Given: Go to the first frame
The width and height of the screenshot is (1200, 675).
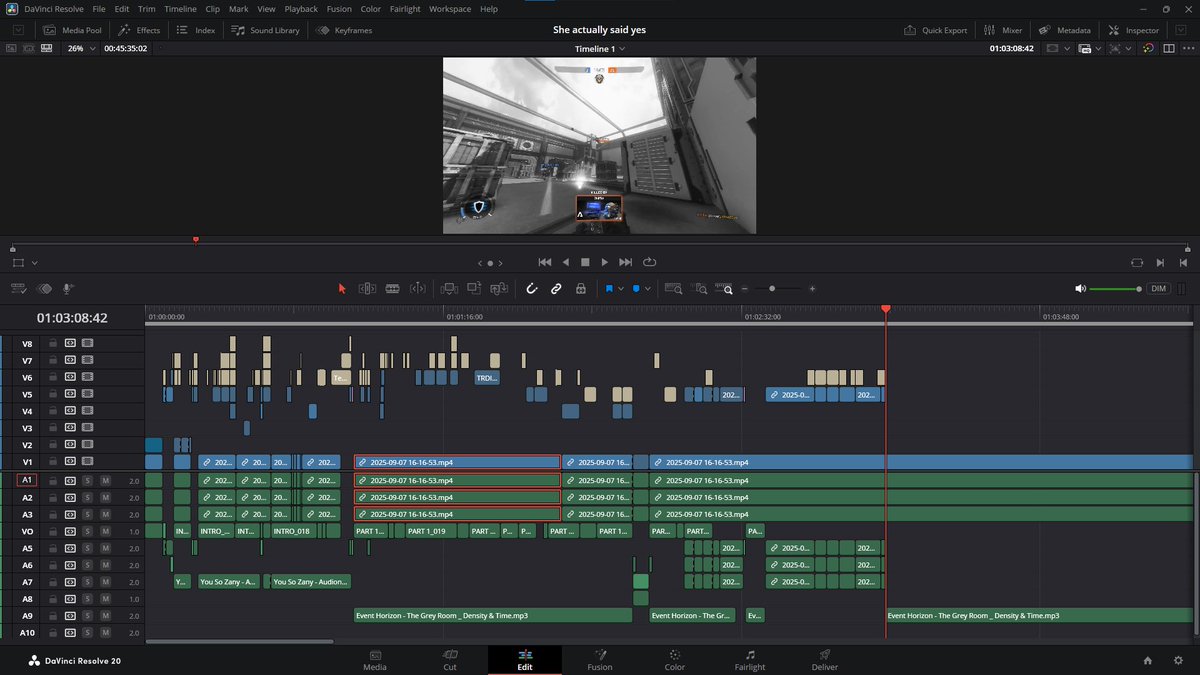Looking at the screenshot, I should (x=545, y=262).
